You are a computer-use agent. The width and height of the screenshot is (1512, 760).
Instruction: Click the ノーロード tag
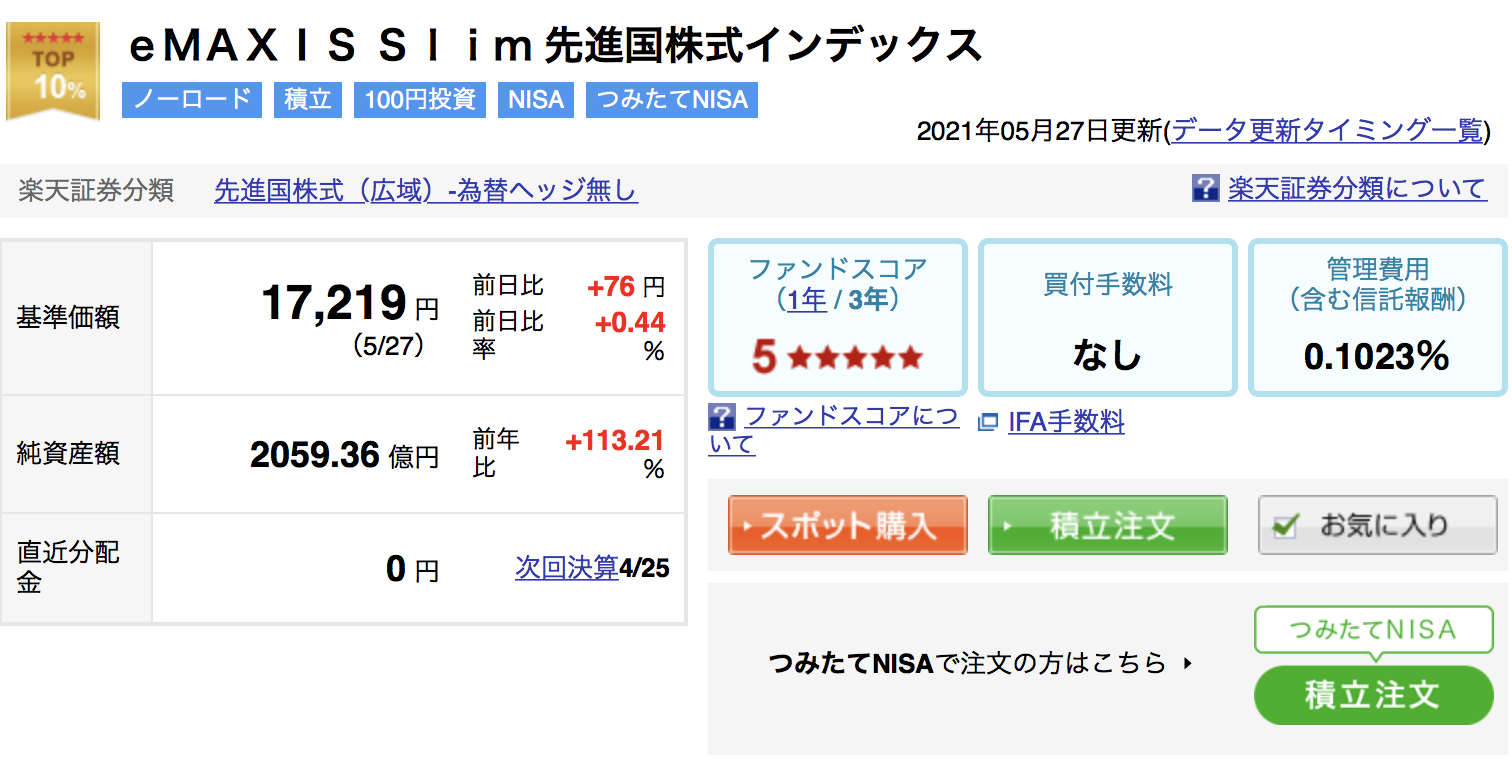(192, 100)
